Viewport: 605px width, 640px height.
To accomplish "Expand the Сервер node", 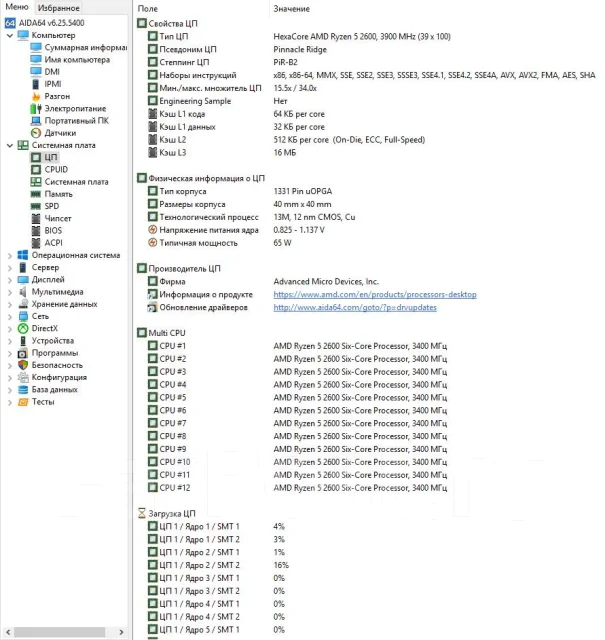I will point(10,268).
